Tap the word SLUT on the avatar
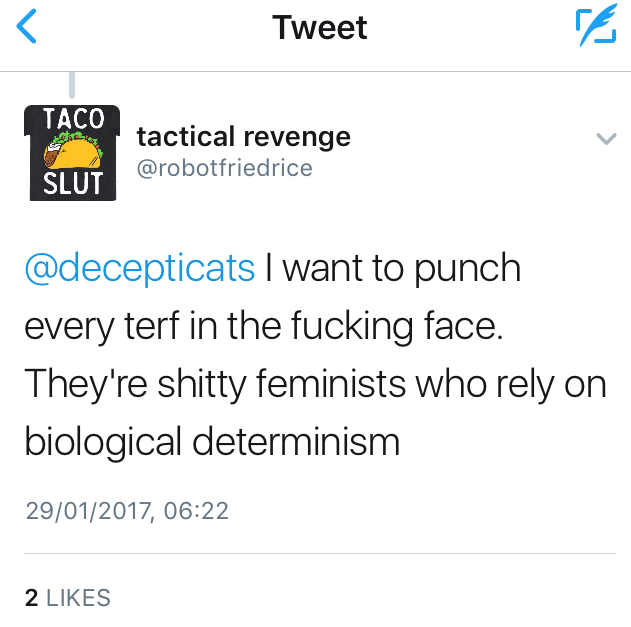This screenshot has height=627, width=631. pyautogui.click(x=72, y=184)
